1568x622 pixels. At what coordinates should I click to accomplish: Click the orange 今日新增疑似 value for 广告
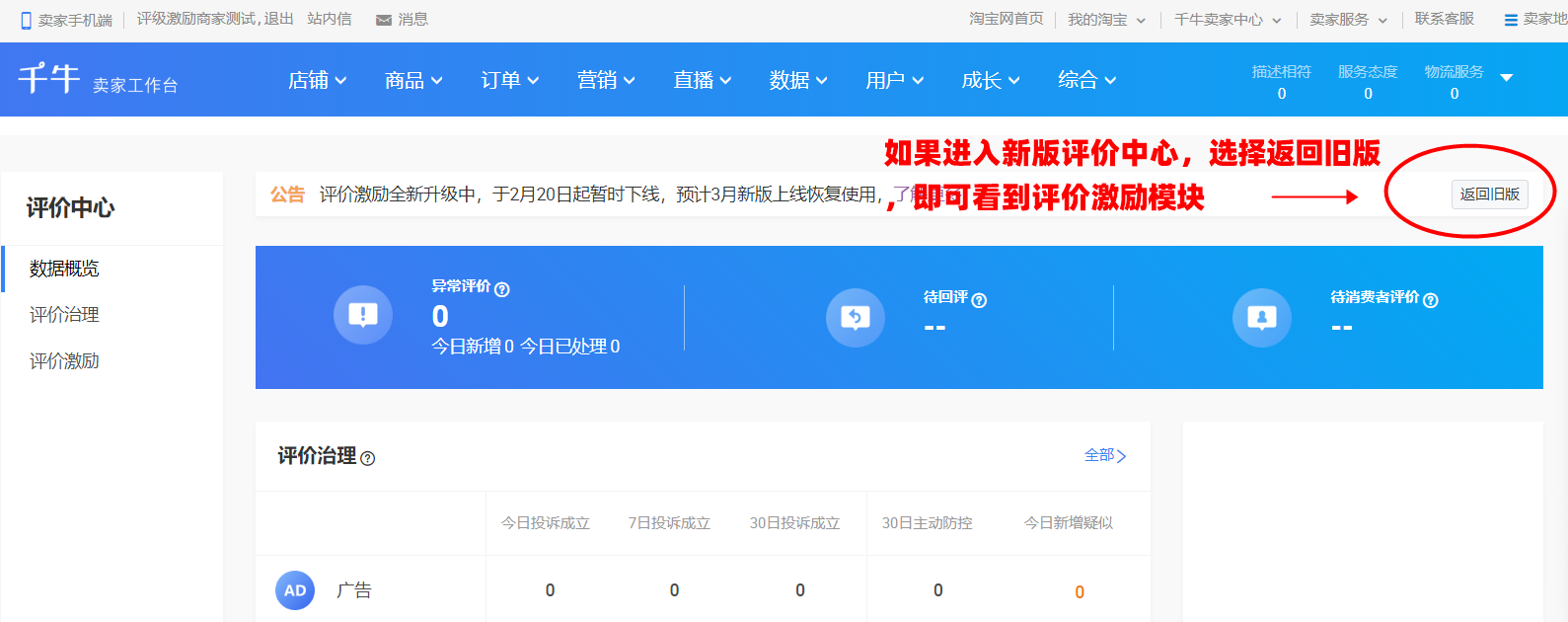click(1080, 592)
